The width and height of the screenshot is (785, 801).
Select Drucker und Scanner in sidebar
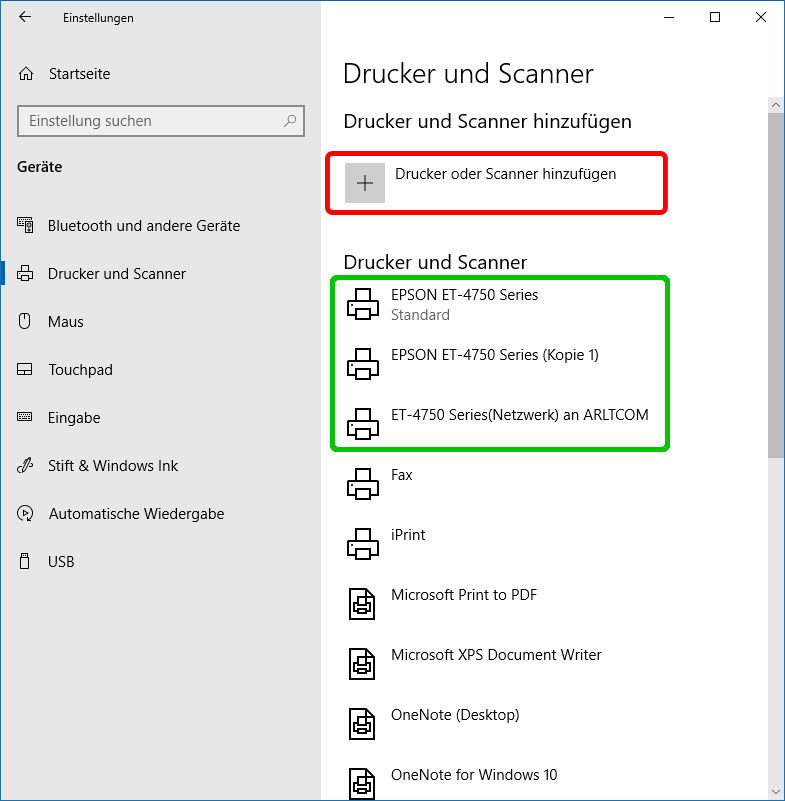click(116, 274)
